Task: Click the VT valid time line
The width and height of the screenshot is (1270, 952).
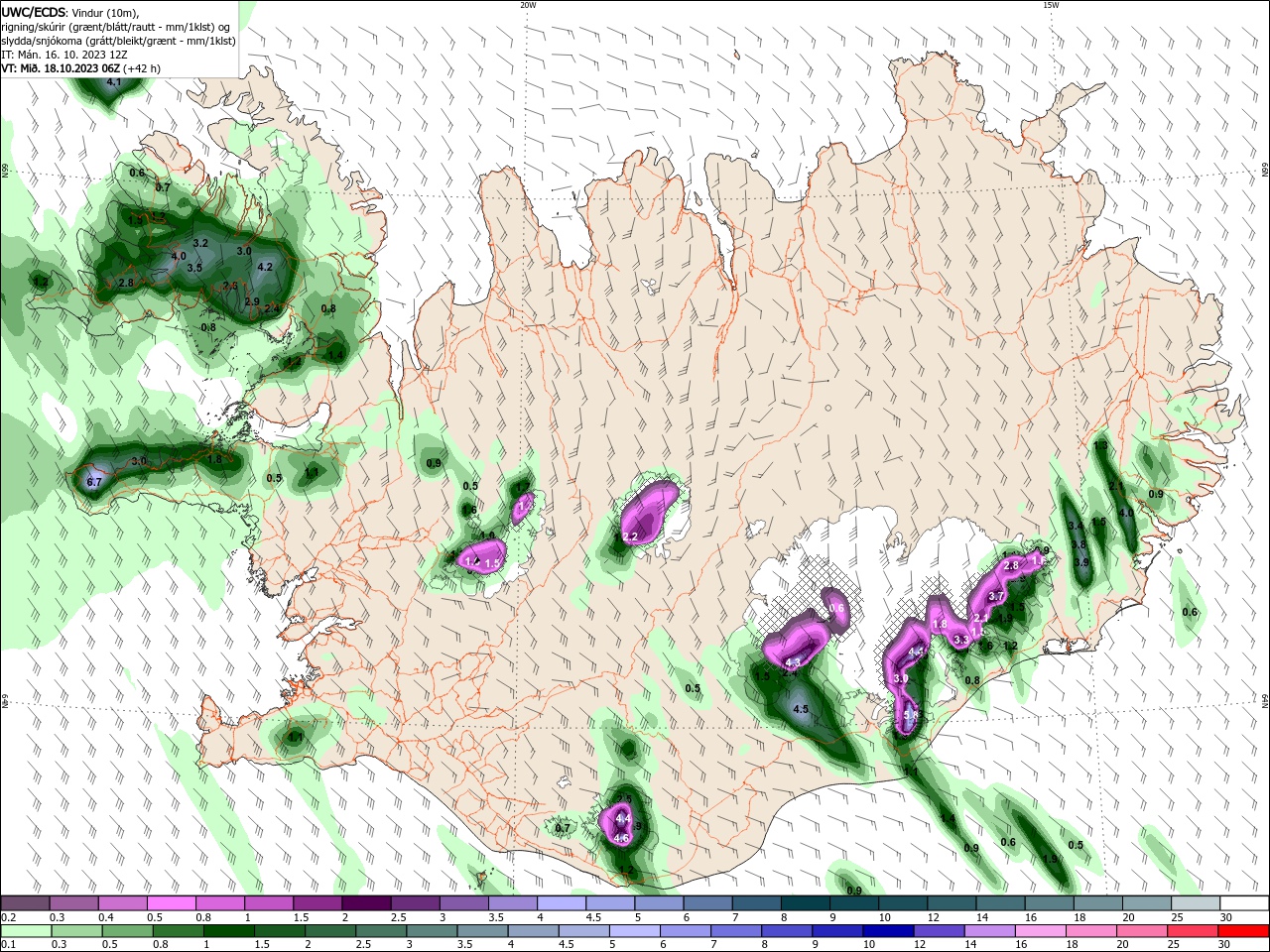Action: (x=81, y=68)
